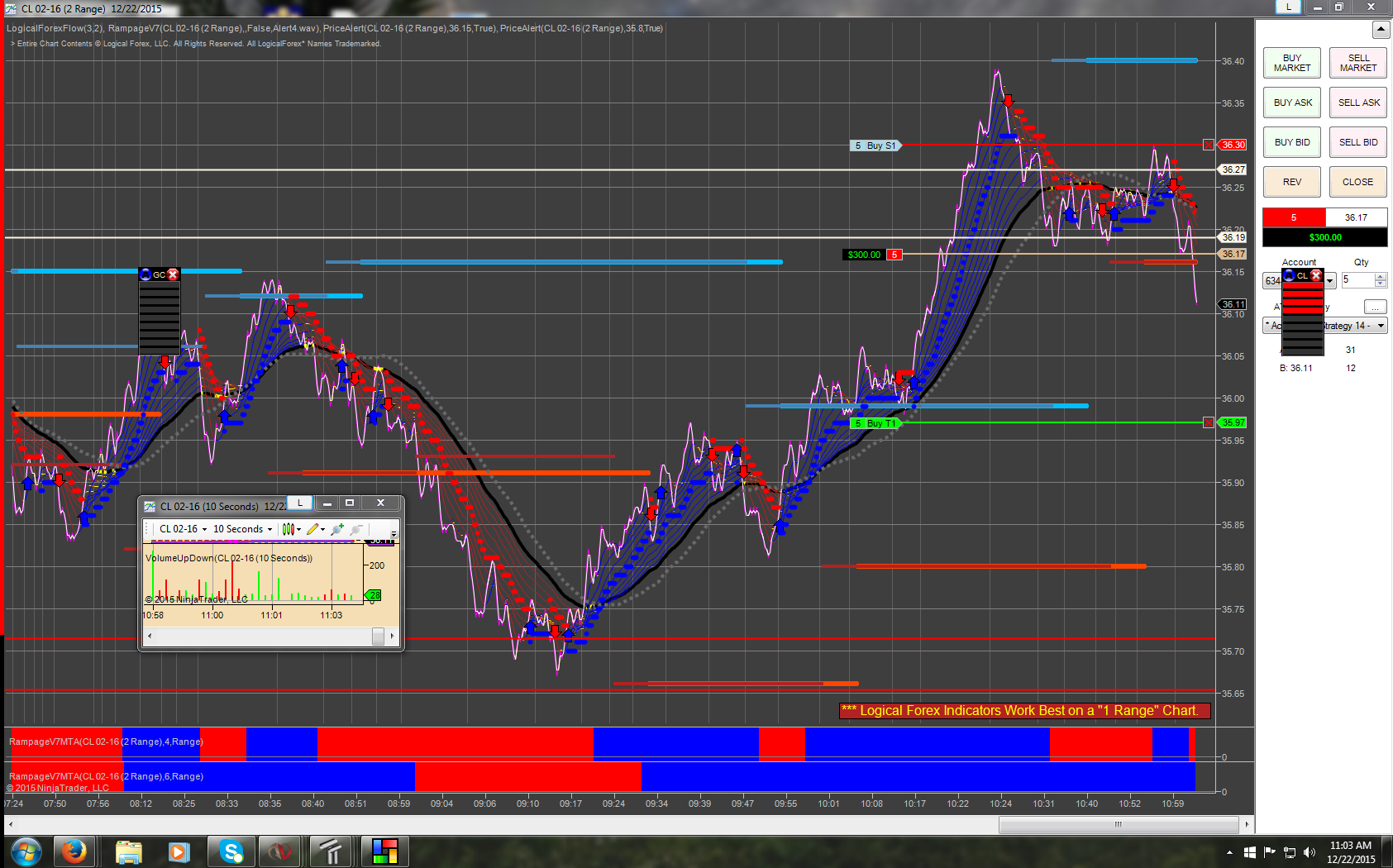1393x868 pixels.
Task: Select the 5 Buy T1 order label
Action: tap(875, 423)
